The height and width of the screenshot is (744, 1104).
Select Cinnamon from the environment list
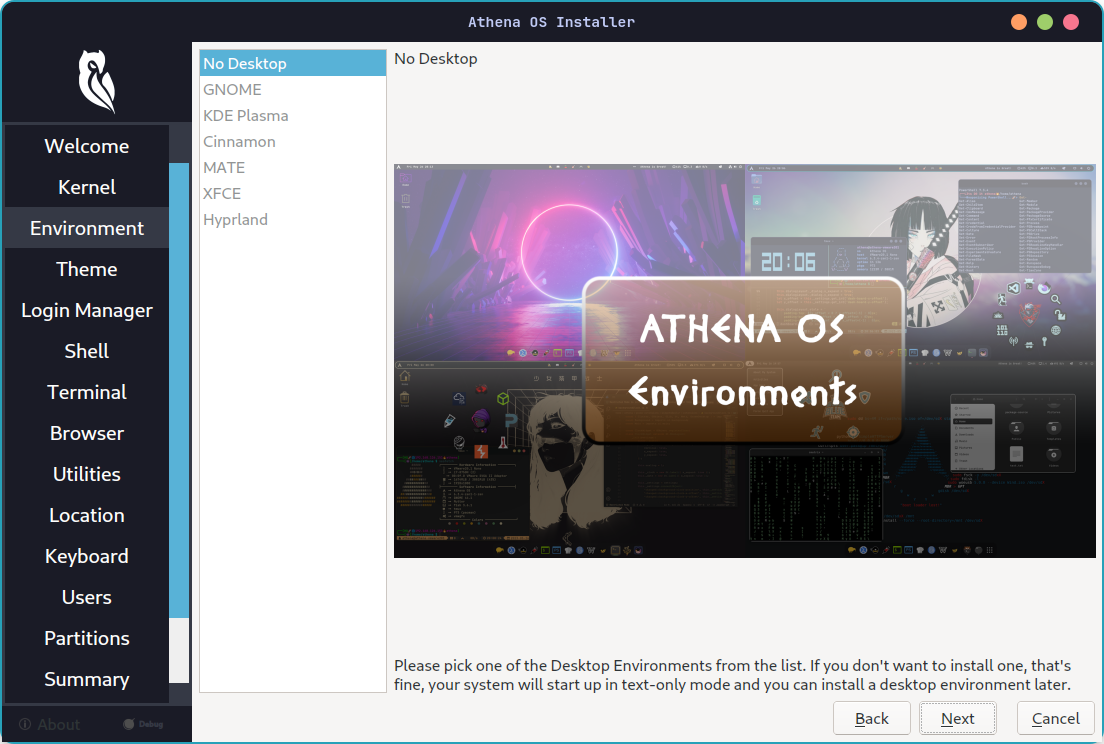[239, 141]
